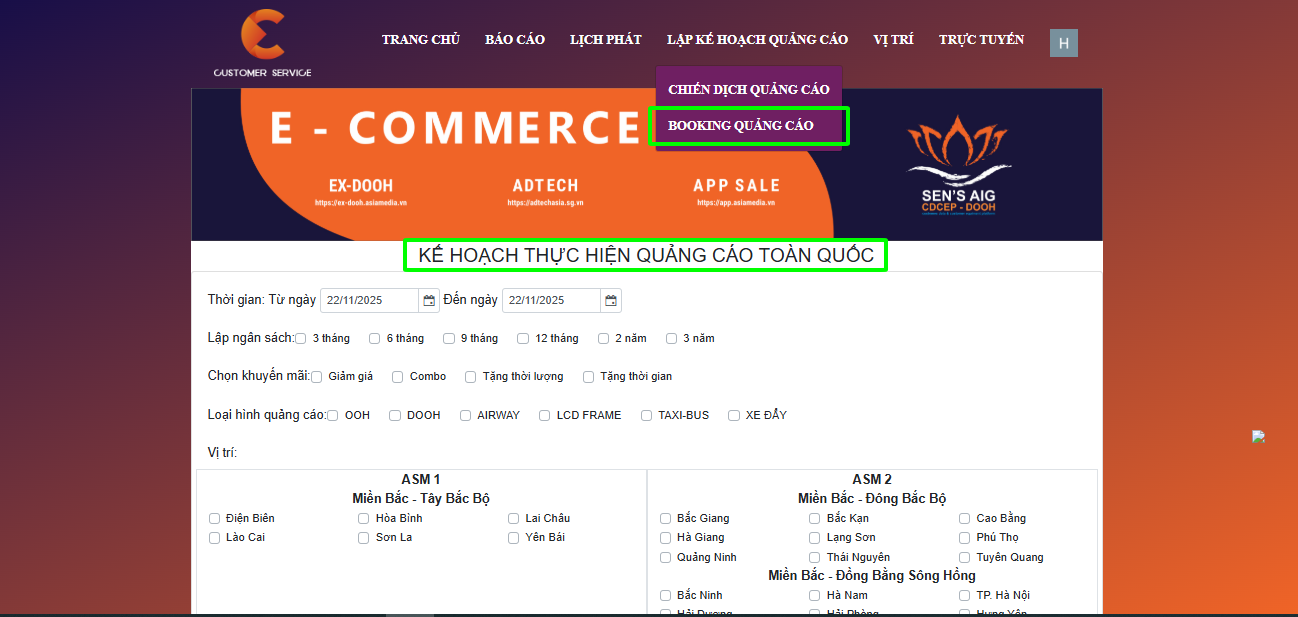Image resolution: width=1298 pixels, height=617 pixels.
Task: Click the Customer Service logo
Action: (262, 44)
